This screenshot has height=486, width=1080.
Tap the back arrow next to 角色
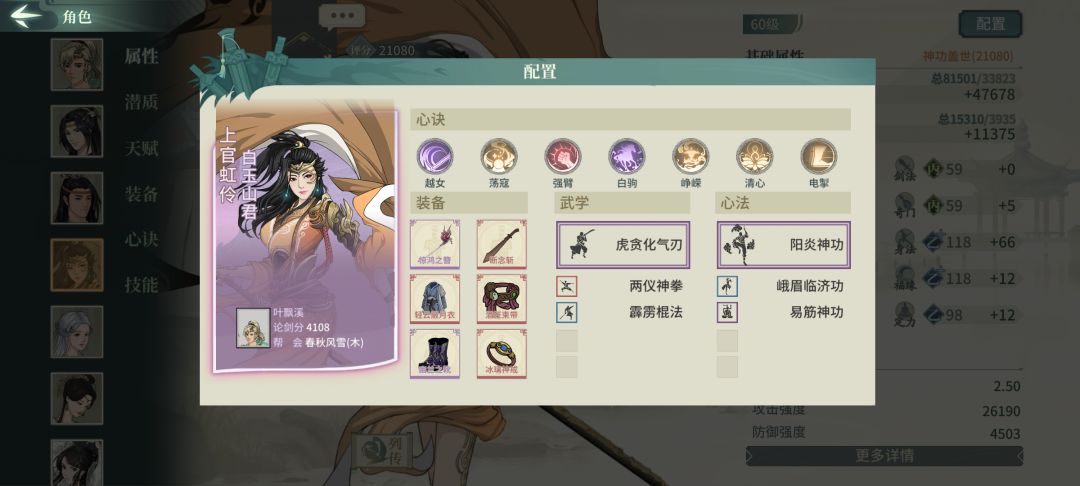[x=26, y=16]
